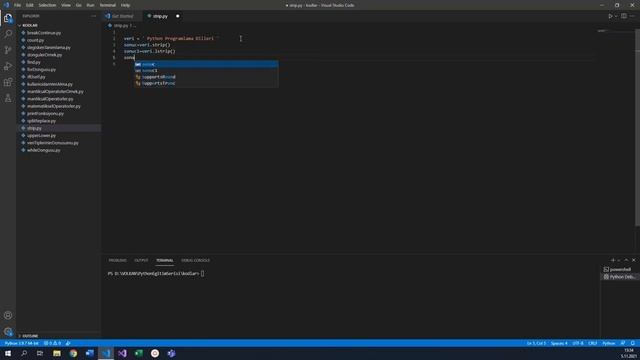This screenshot has width=640, height=360.
Task: Open the Testing flask icon view
Action: tap(8, 98)
